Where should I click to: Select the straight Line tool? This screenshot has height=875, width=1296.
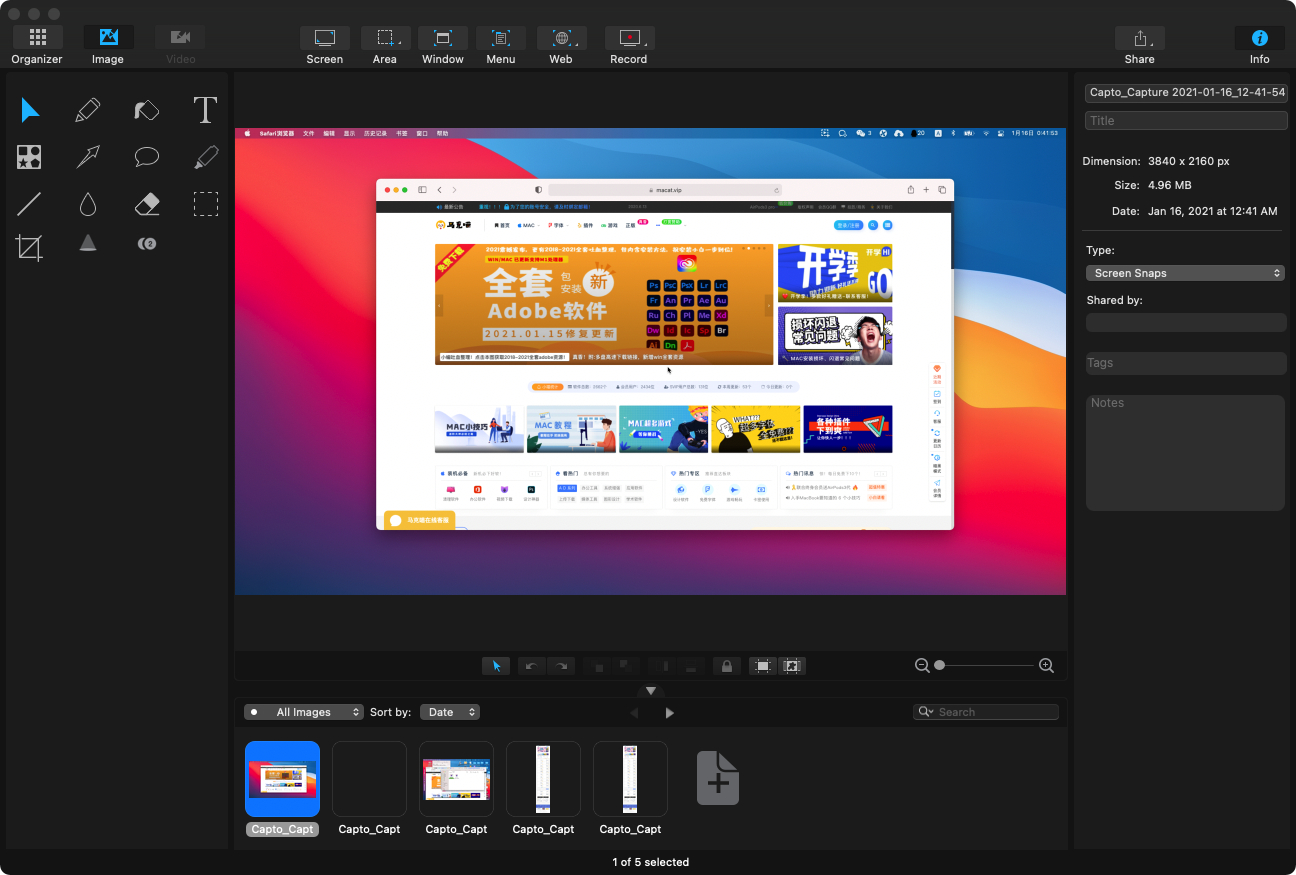(29, 204)
